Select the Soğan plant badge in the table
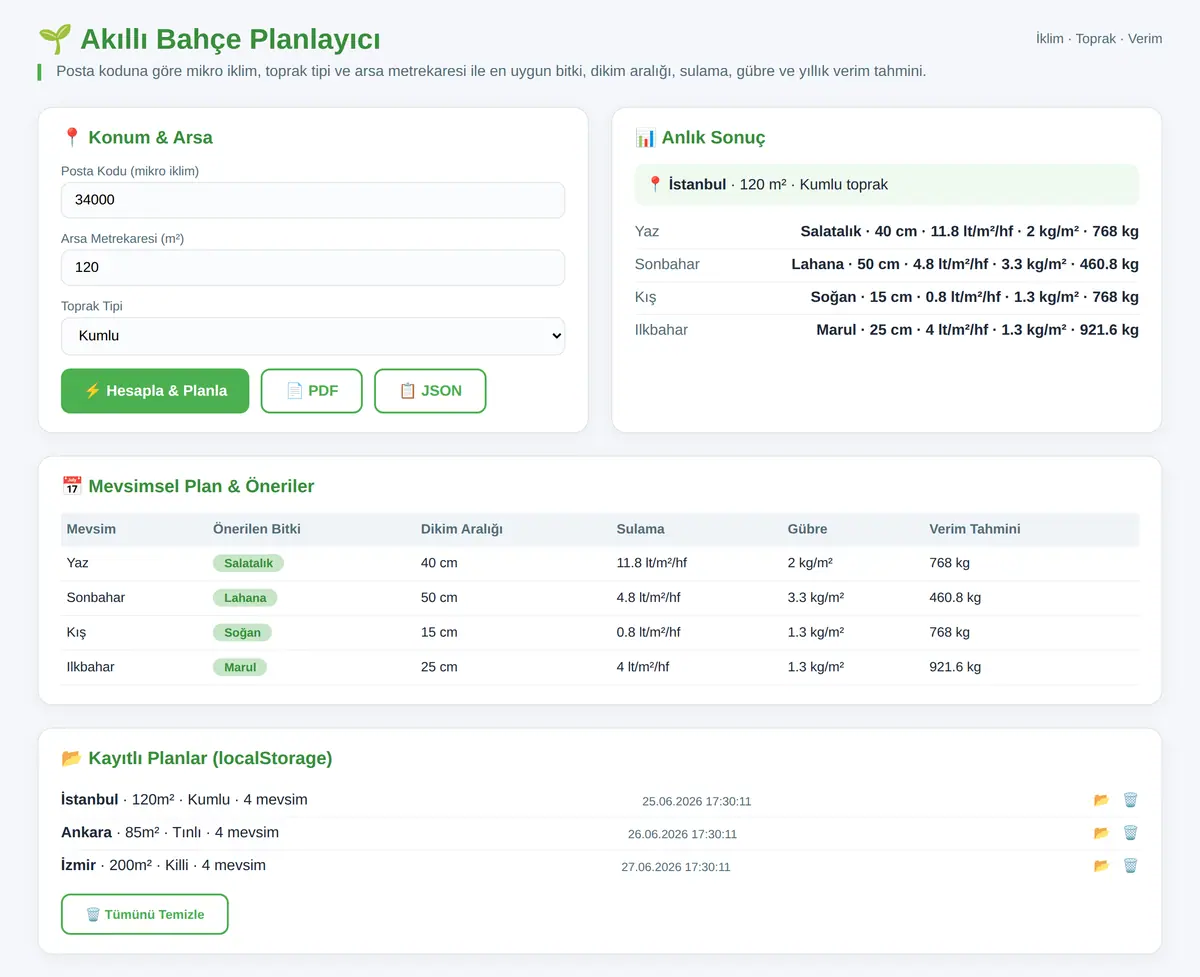 pyautogui.click(x=242, y=633)
